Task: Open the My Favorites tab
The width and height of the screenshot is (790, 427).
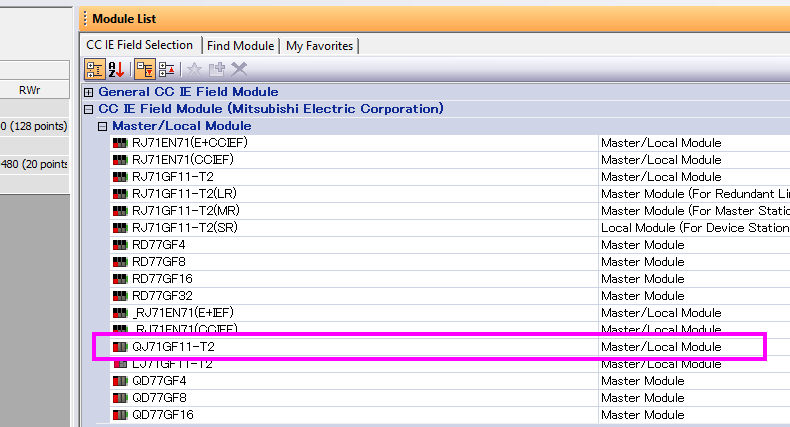Action: tap(319, 46)
